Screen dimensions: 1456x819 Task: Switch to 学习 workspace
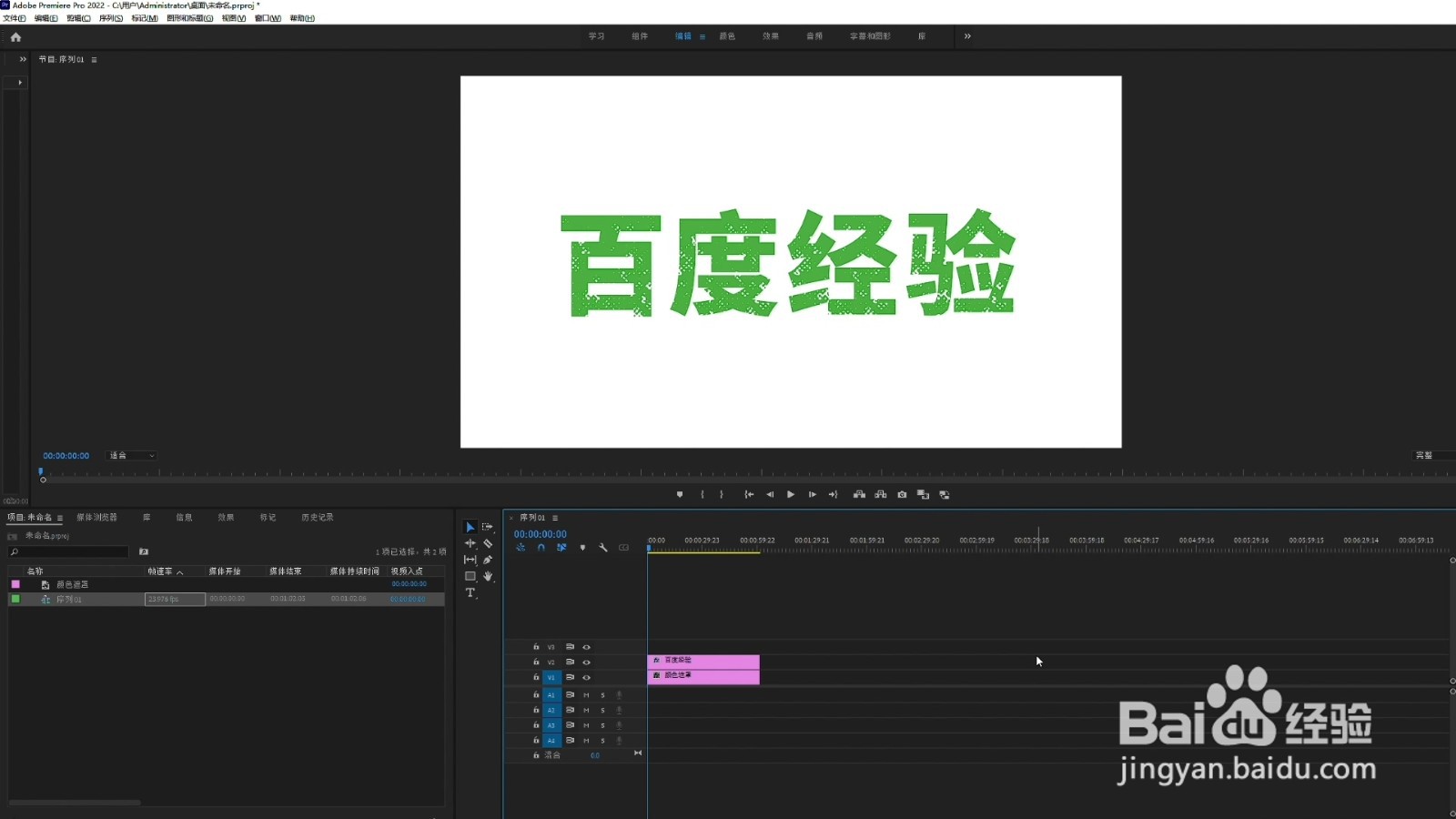pos(596,36)
